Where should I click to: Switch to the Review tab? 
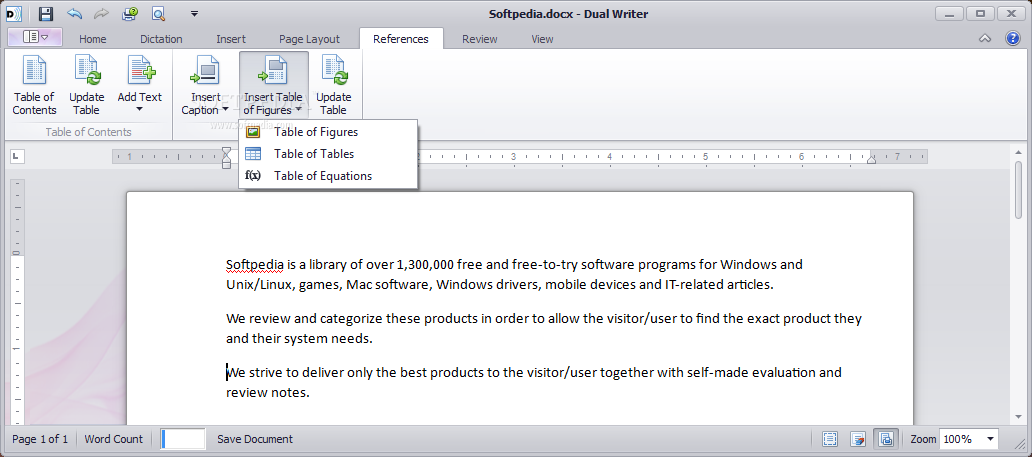click(x=480, y=39)
